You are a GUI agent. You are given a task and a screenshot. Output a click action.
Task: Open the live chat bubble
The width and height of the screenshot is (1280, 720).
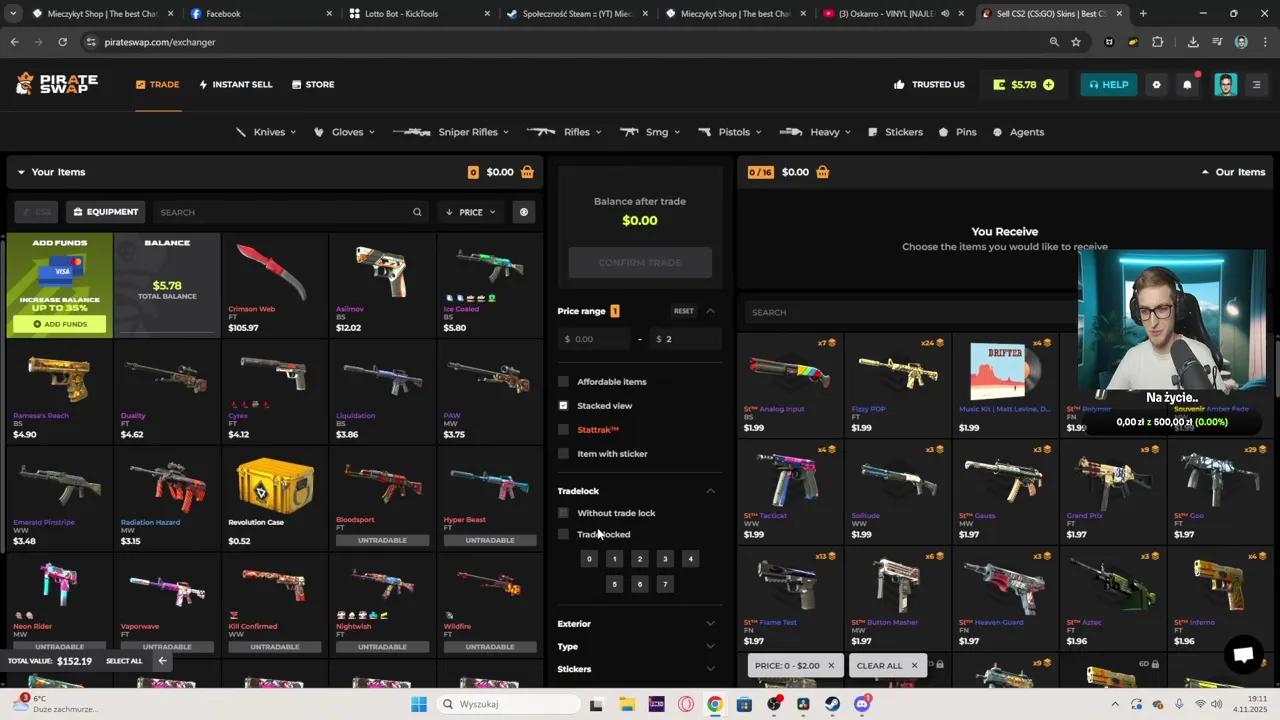point(1243,655)
